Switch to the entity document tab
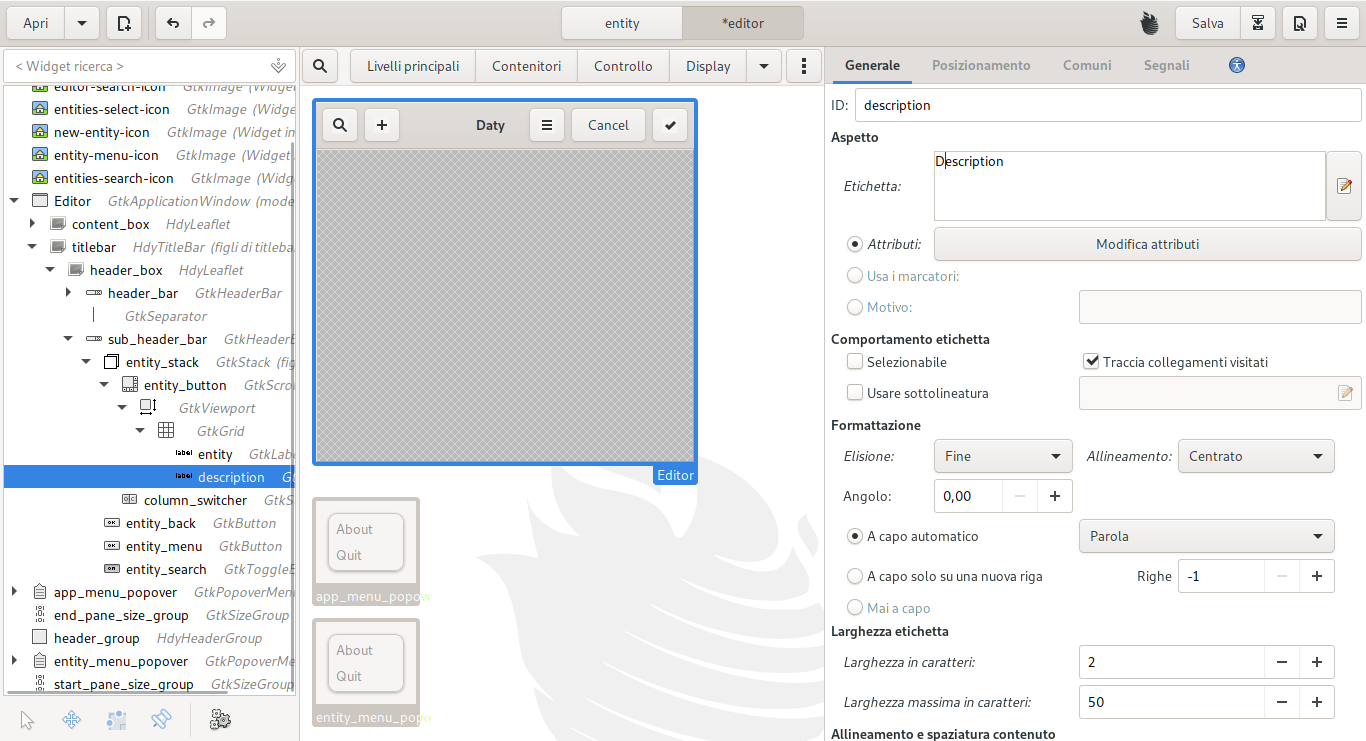Image resolution: width=1366 pixels, height=741 pixels. click(x=622, y=23)
